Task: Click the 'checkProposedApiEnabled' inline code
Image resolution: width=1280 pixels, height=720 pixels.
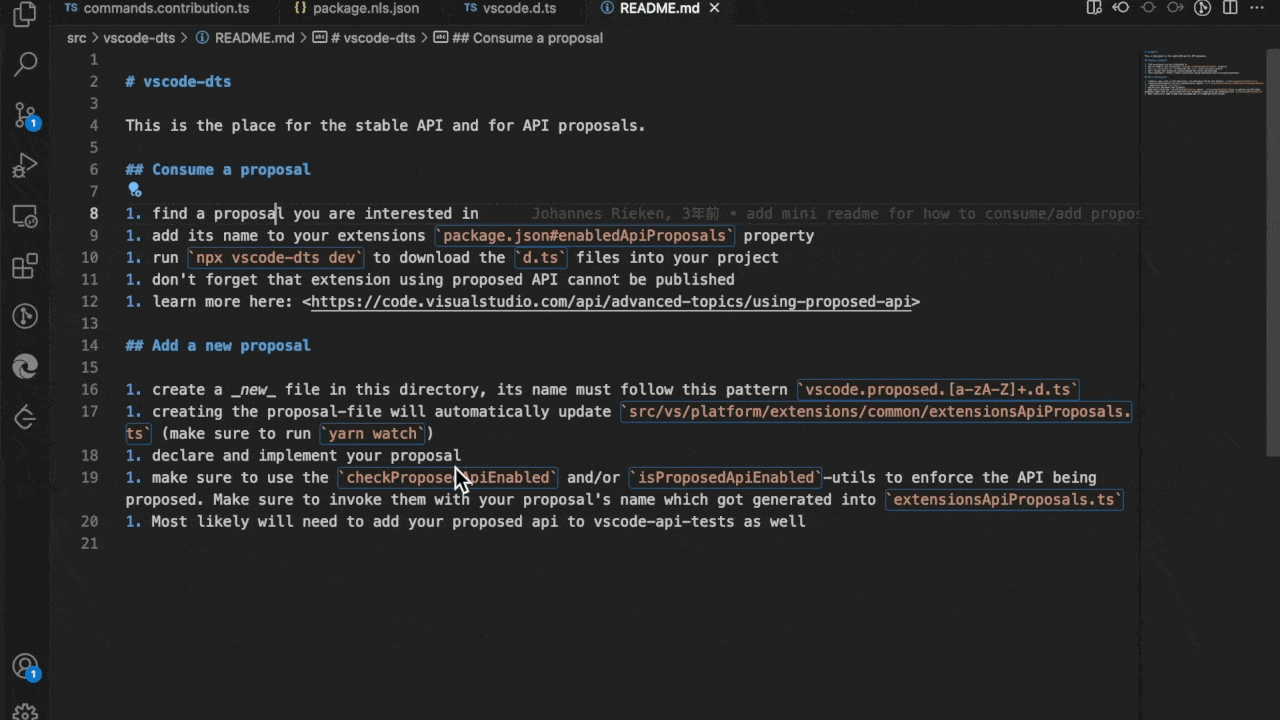Action: pyautogui.click(x=448, y=477)
